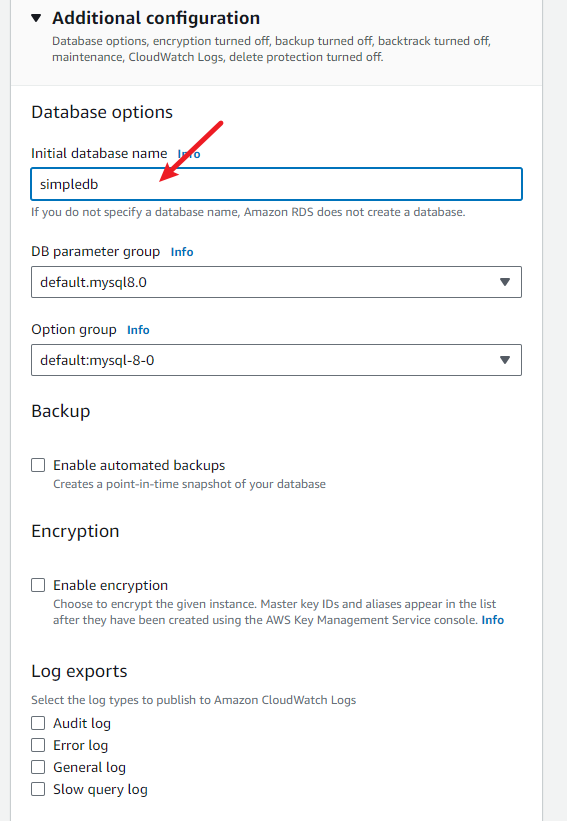The height and width of the screenshot is (821, 567).
Task: Collapse the Additional configuration section
Action: tap(36, 18)
